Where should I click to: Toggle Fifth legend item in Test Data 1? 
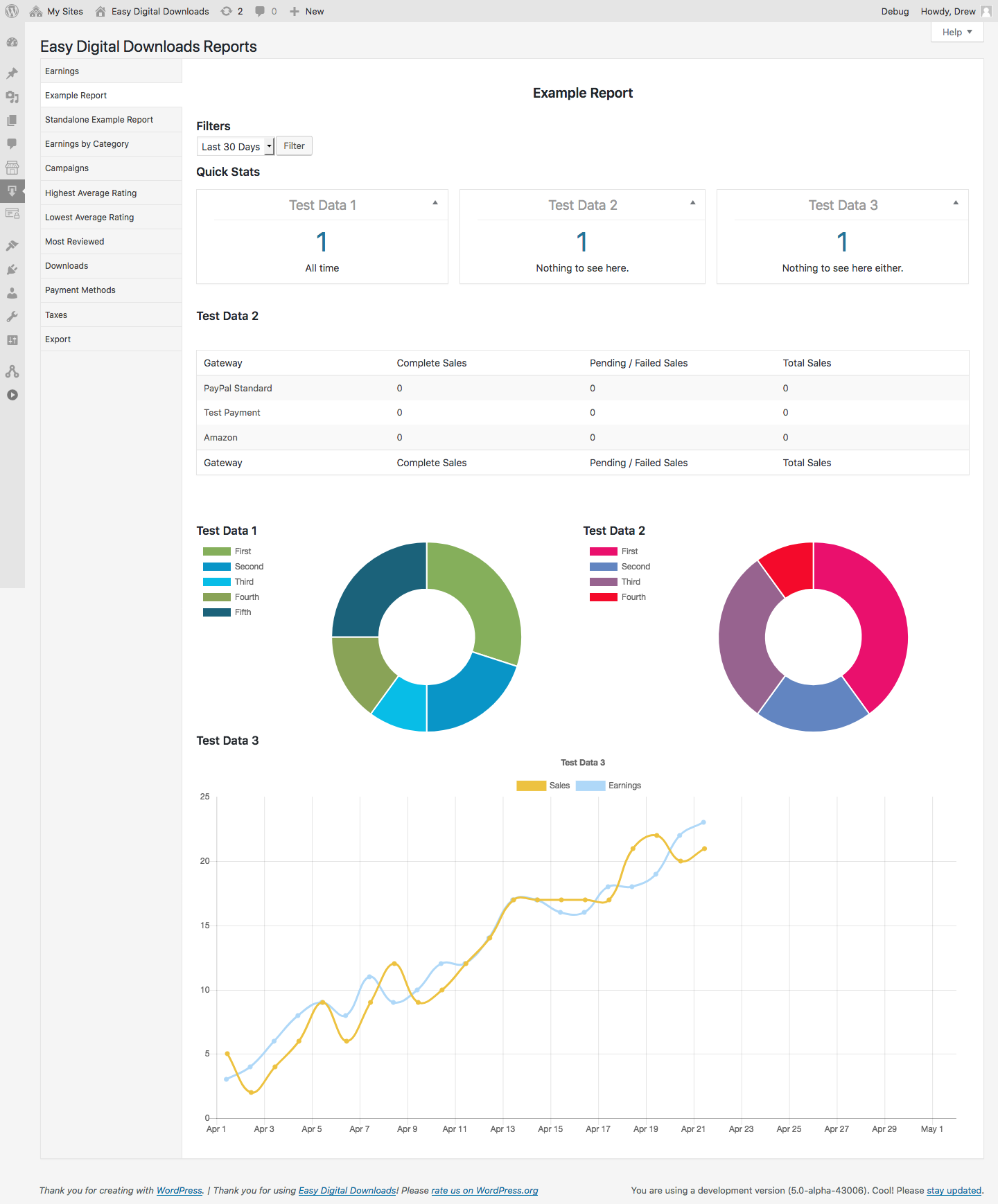tap(227, 612)
